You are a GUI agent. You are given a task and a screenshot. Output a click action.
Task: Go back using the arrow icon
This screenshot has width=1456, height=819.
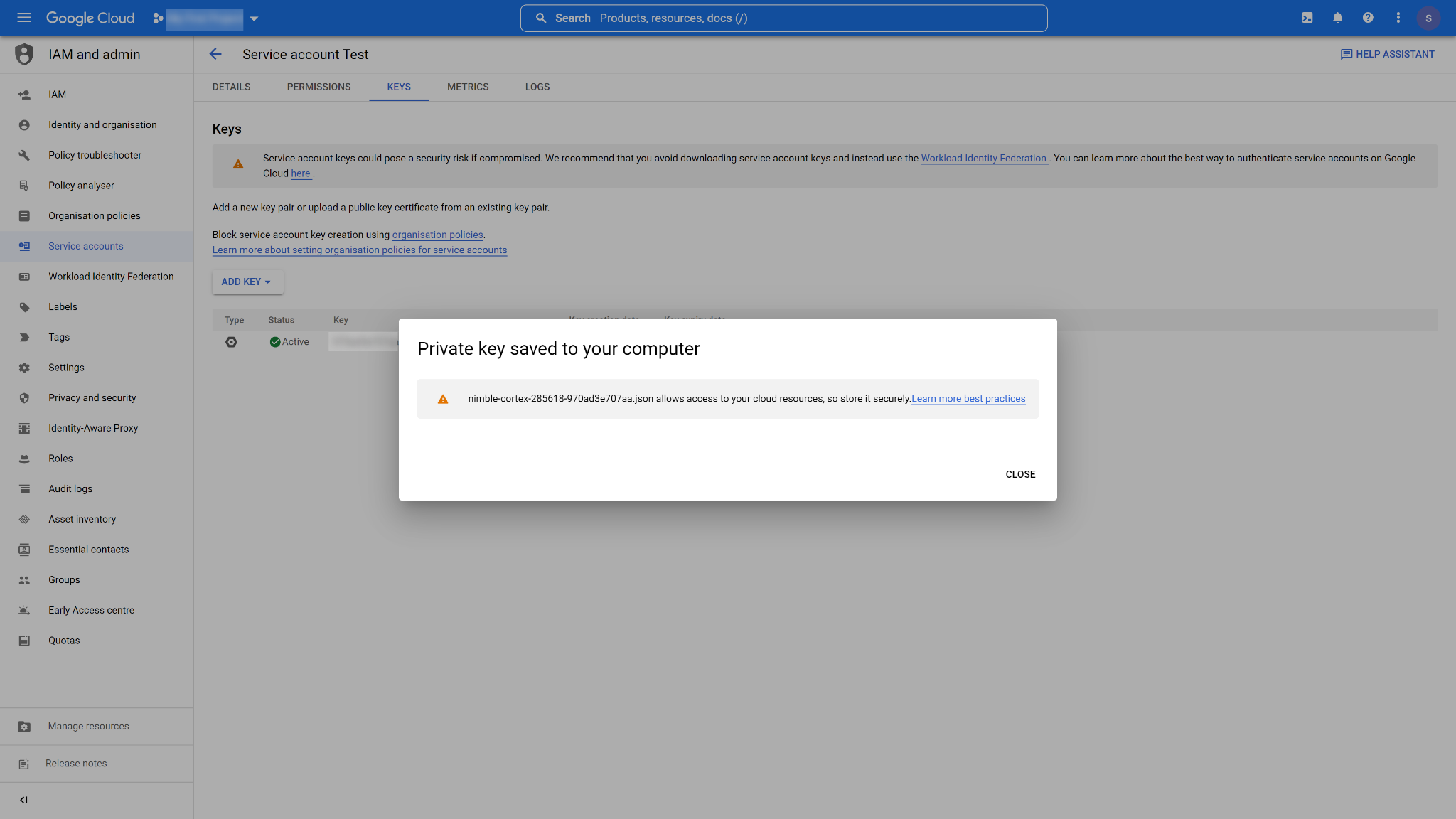(x=215, y=54)
